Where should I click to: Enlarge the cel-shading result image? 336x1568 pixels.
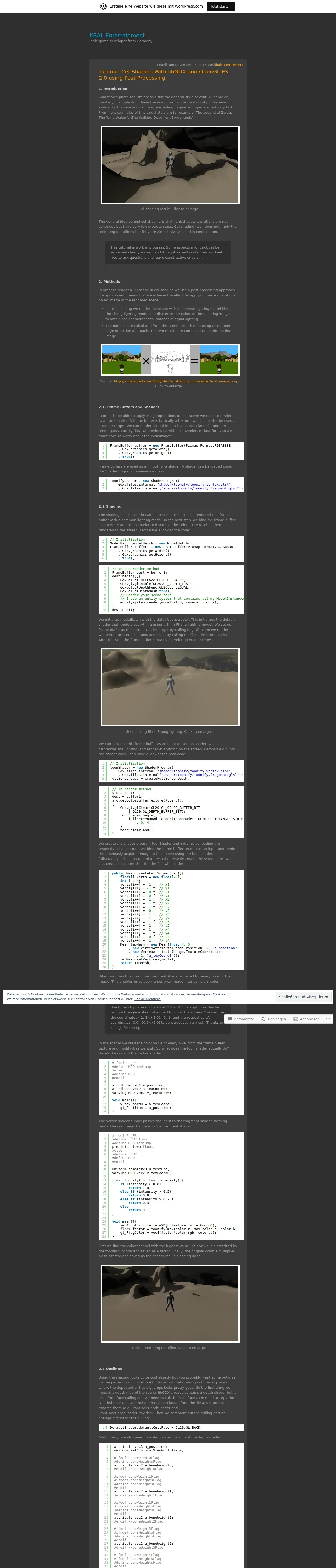click(170, 165)
